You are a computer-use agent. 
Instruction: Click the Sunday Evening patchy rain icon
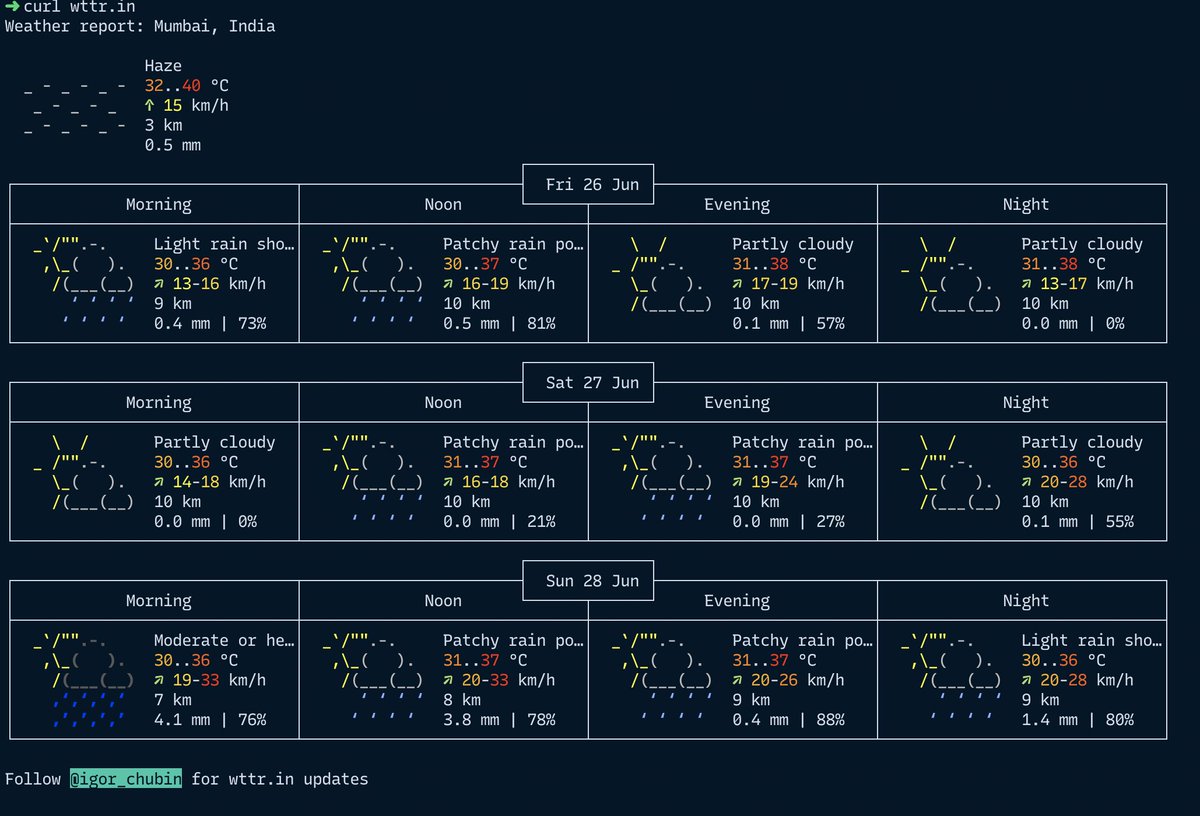pyautogui.click(x=662, y=678)
